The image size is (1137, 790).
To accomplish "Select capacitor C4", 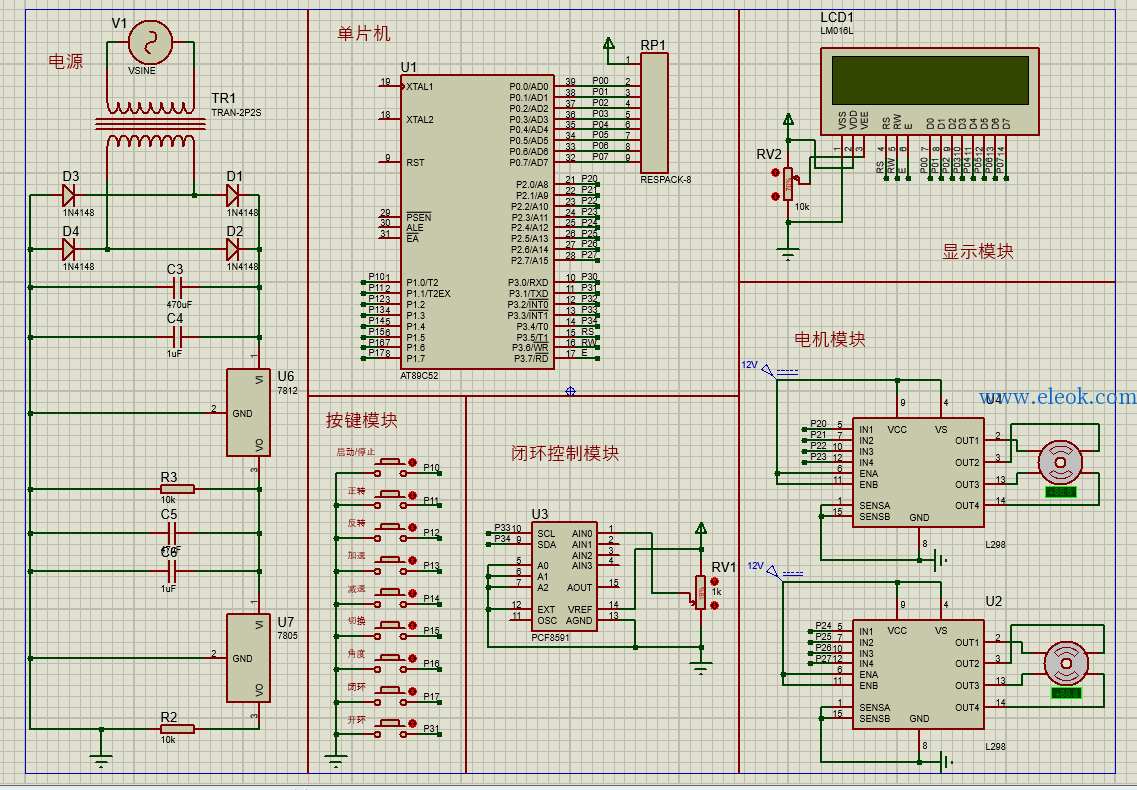I will coord(175,337).
